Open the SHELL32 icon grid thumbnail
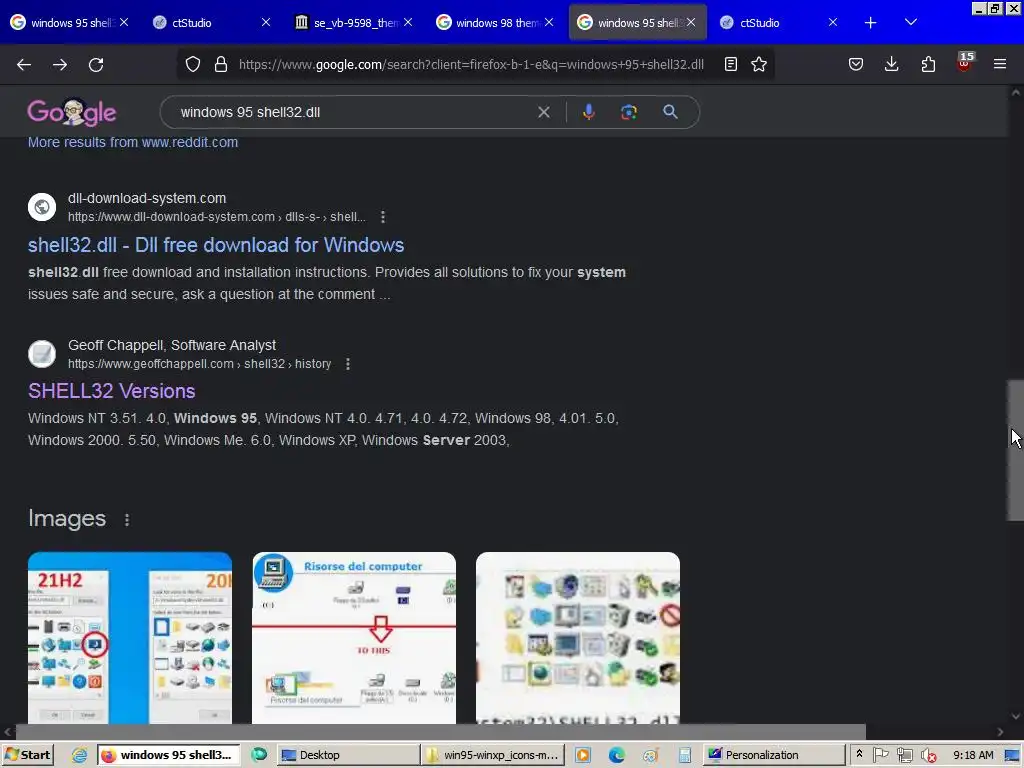Screen dimensions: 1024x768 pos(578,638)
